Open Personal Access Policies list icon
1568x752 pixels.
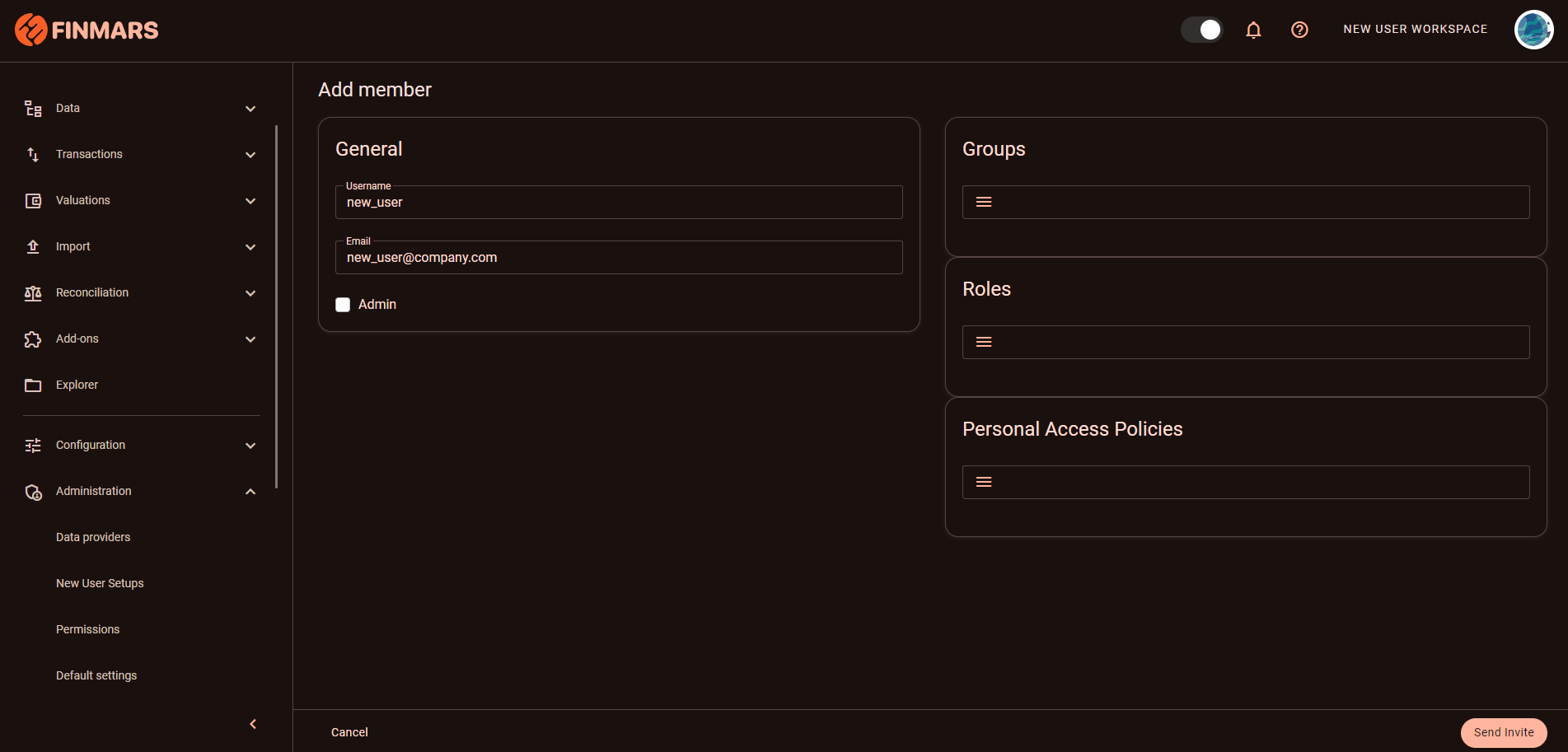(984, 482)
